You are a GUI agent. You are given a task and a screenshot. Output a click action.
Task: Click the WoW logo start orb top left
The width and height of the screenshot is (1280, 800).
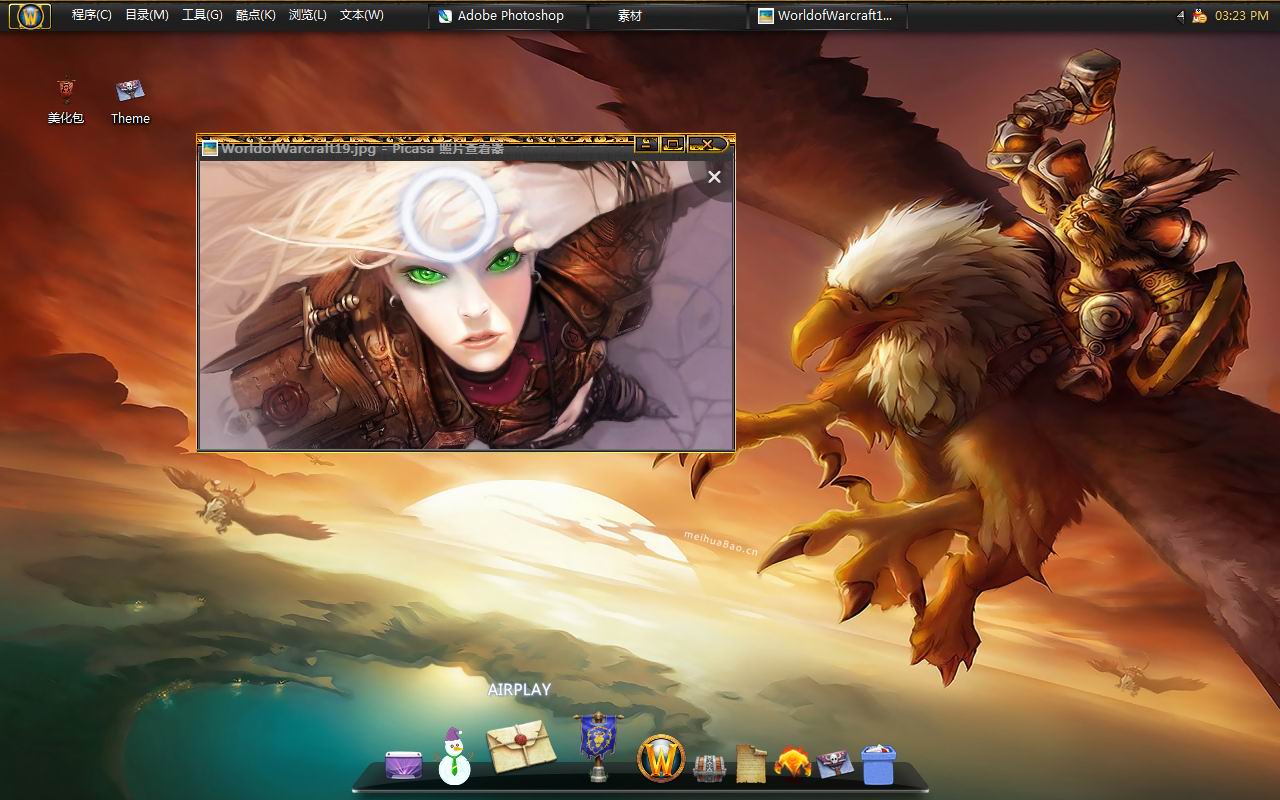click(29, 15)
